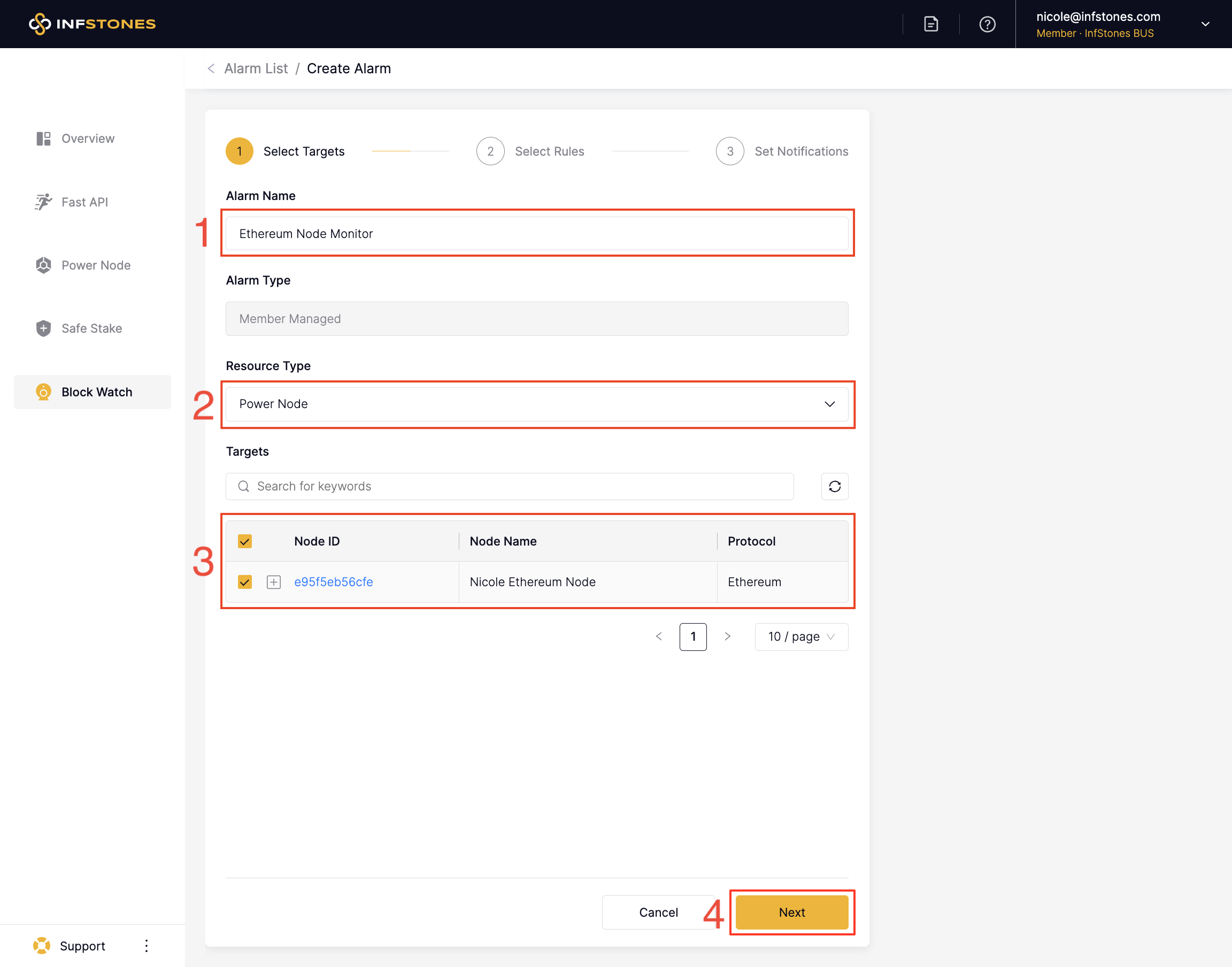Image resolution: width=1232 pixels, height=967 pixels.
Task: Click the Alarm Name input field
Action: 536,234
